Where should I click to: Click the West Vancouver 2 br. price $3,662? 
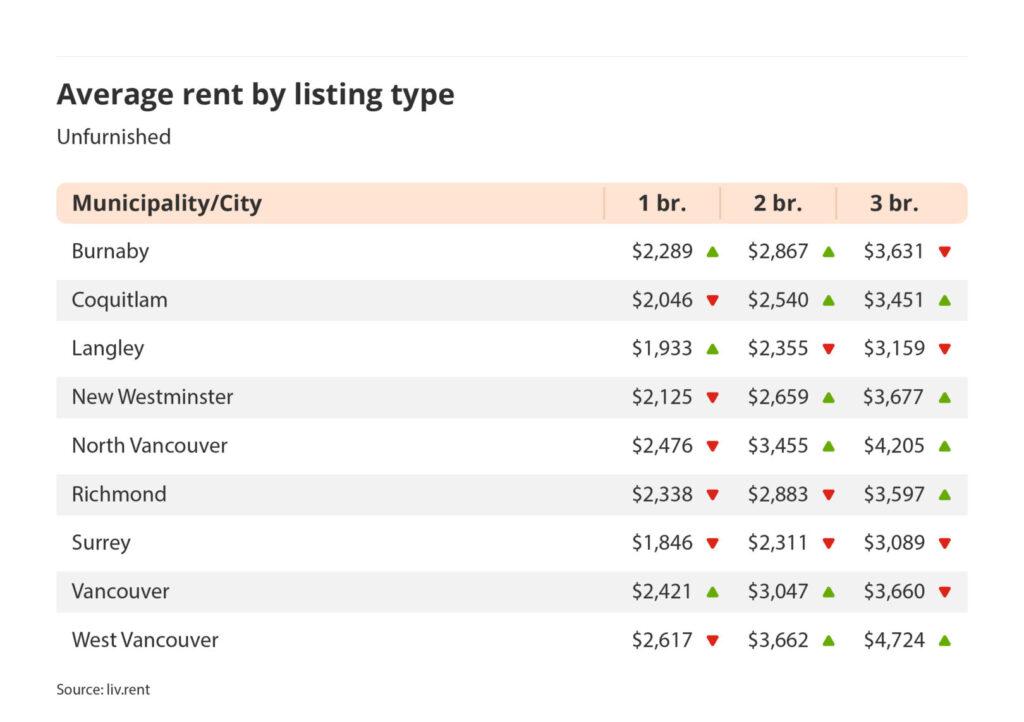point(778,640)
